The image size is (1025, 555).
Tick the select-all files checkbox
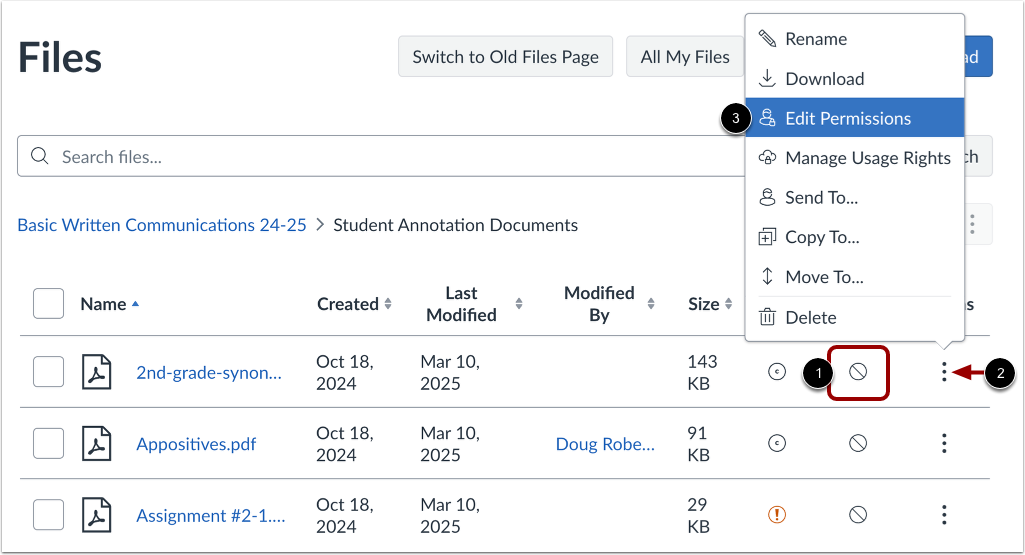click(x=48, y=303)
